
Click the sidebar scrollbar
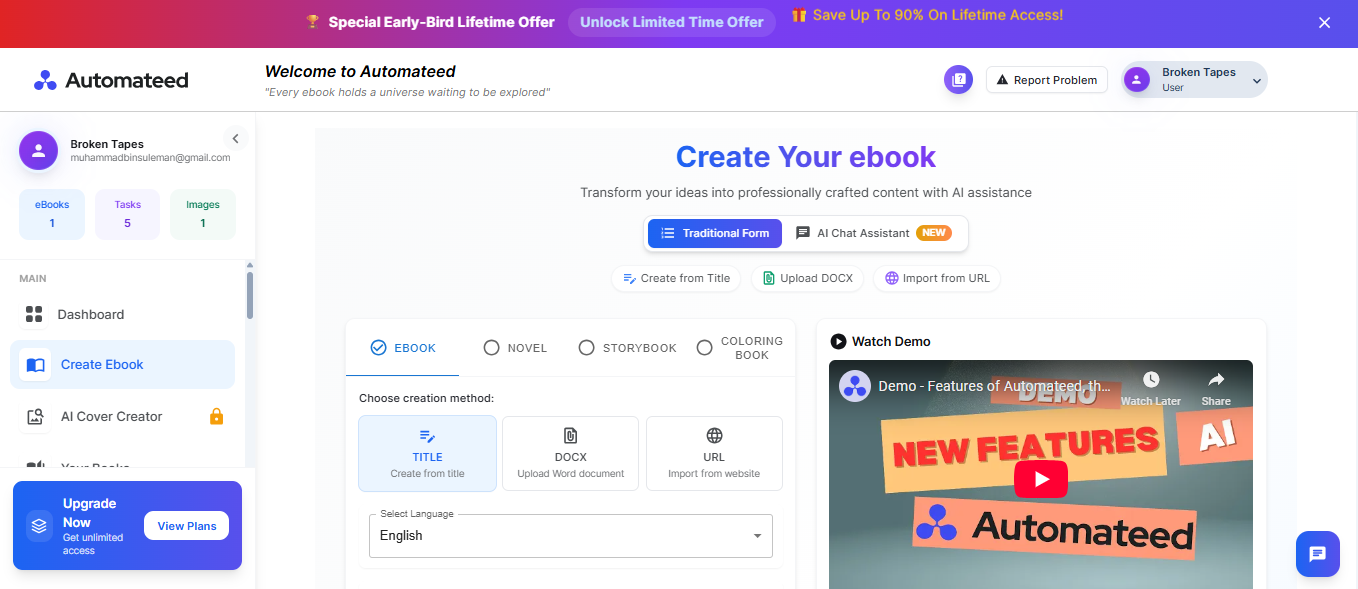(x=250, y=295)
